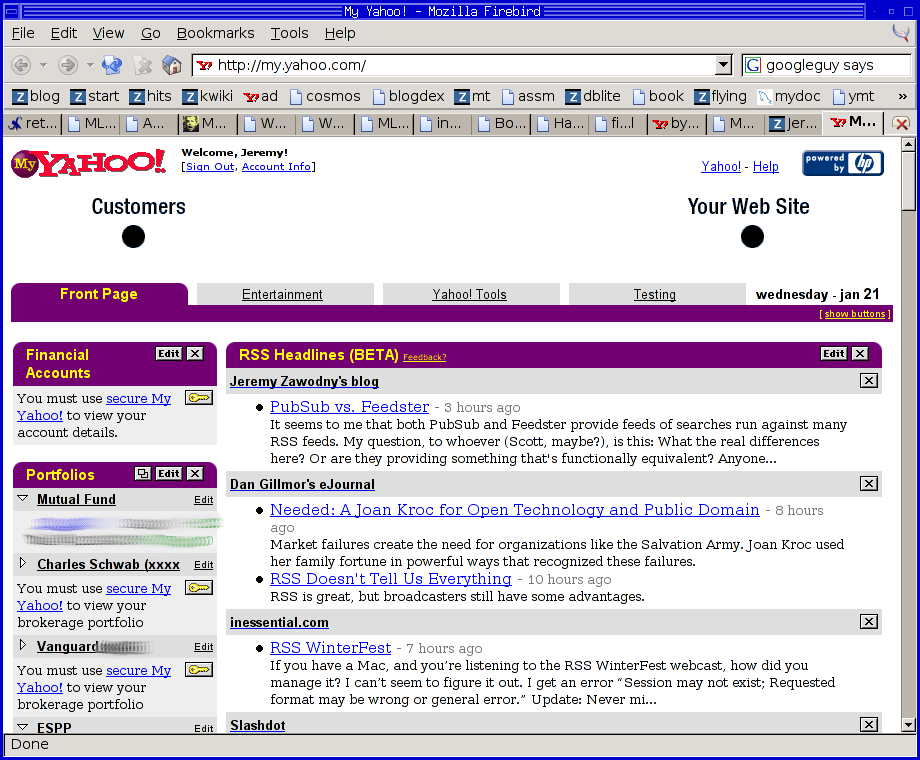Reload the page with the refresh icon
The image size is (920, 760).
(111, 65)
